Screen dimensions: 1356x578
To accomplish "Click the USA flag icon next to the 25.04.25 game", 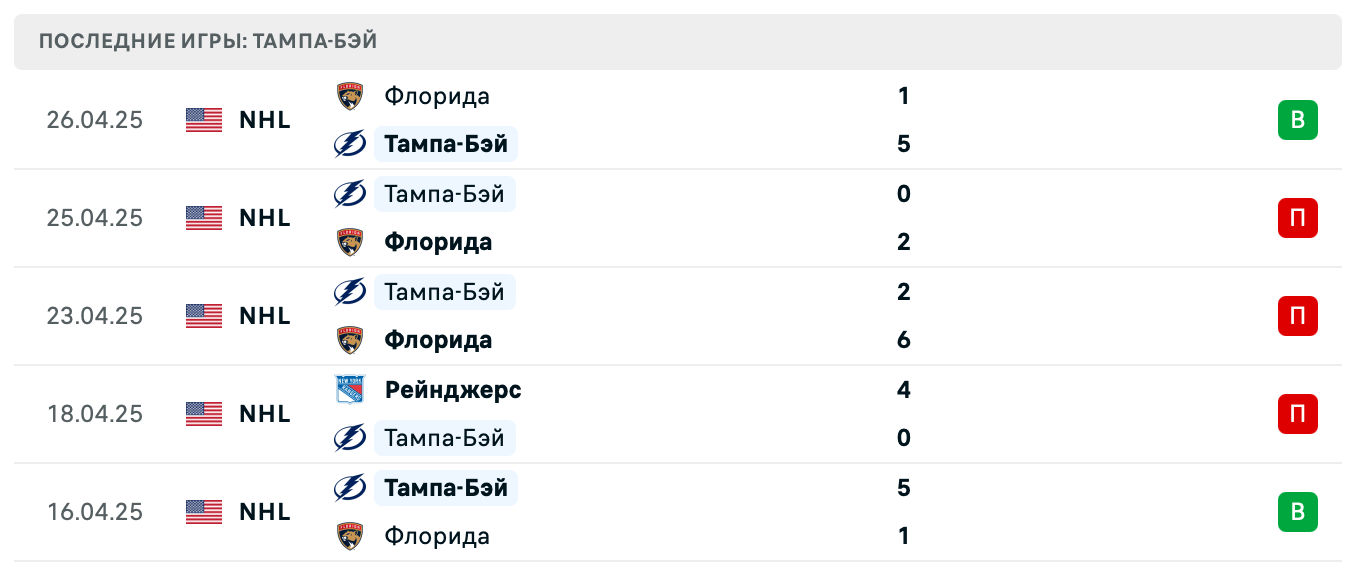I will (x=203, y=218).
